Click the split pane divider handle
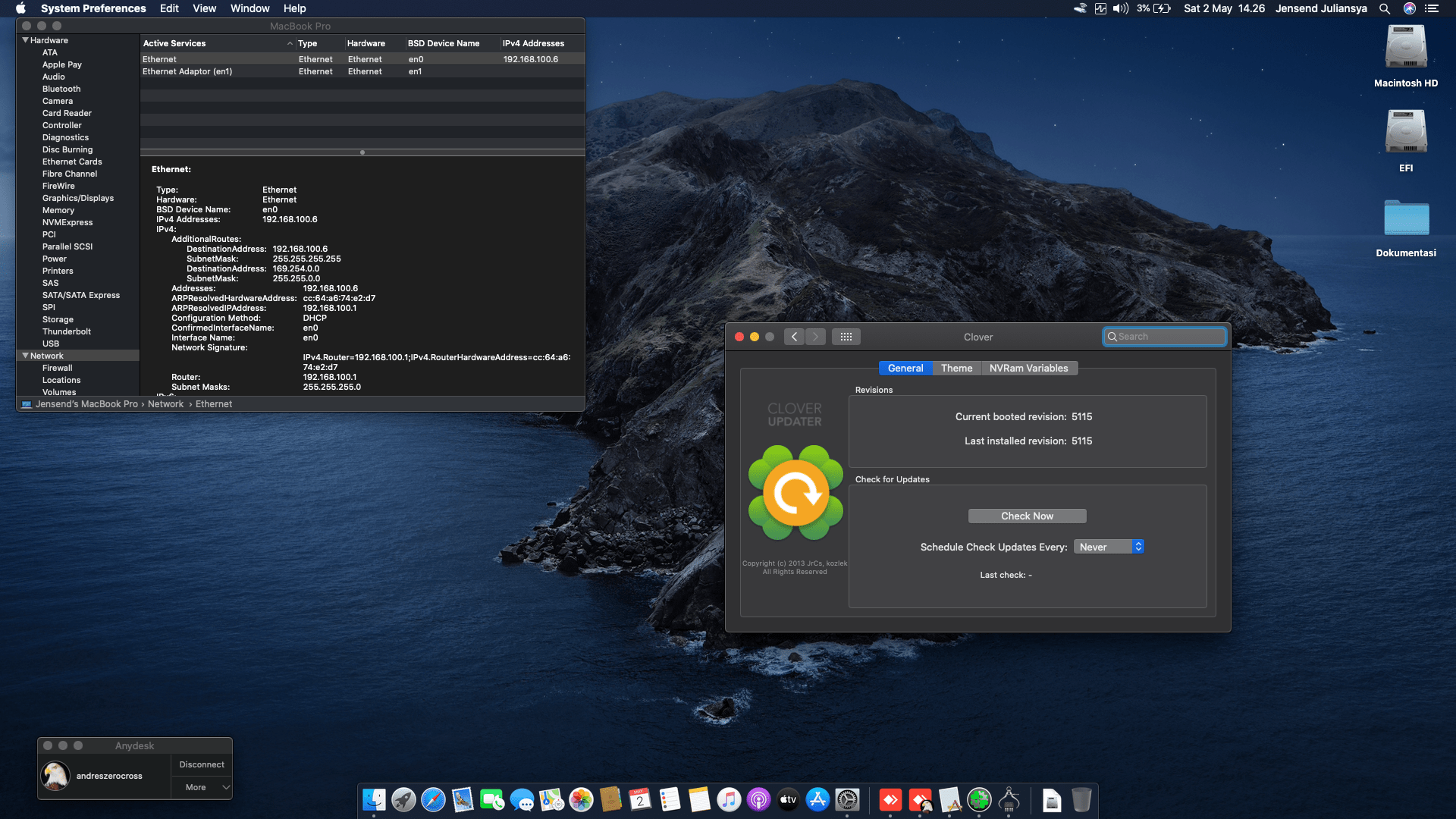This screenshot has width=1456, height=819. click(362, 152)
